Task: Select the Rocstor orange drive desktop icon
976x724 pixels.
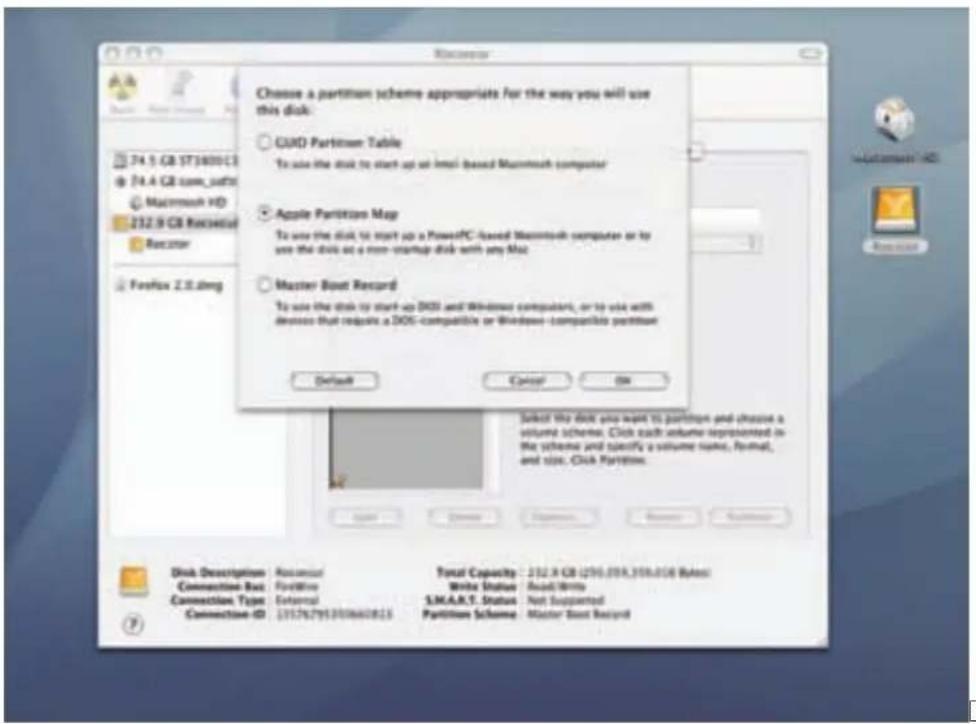Action: (x=895, y=210)
